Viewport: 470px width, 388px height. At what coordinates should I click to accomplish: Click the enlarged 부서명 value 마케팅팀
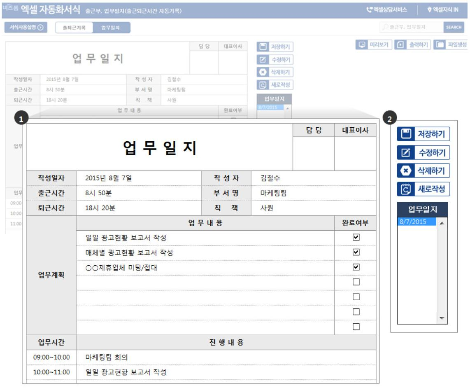[x=273, y=193]
